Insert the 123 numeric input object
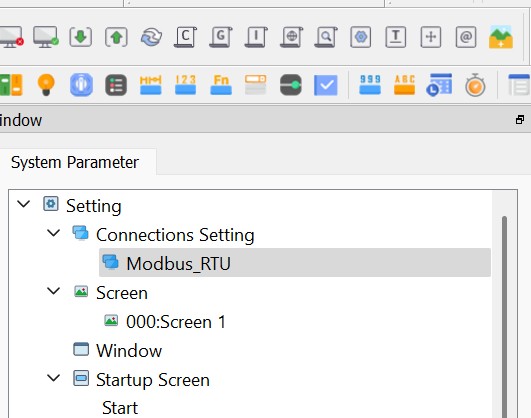Screen dimensions: 531x418 (x=186, y=85)
